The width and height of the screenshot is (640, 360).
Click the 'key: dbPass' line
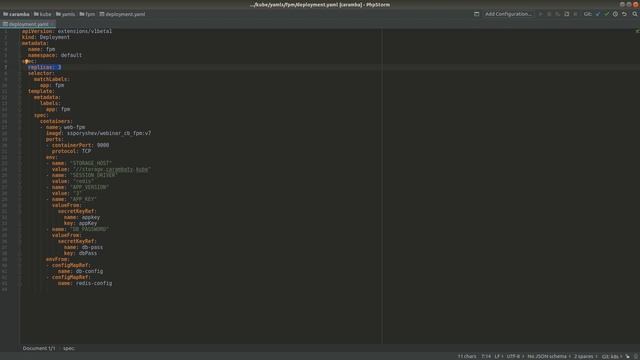80,253
